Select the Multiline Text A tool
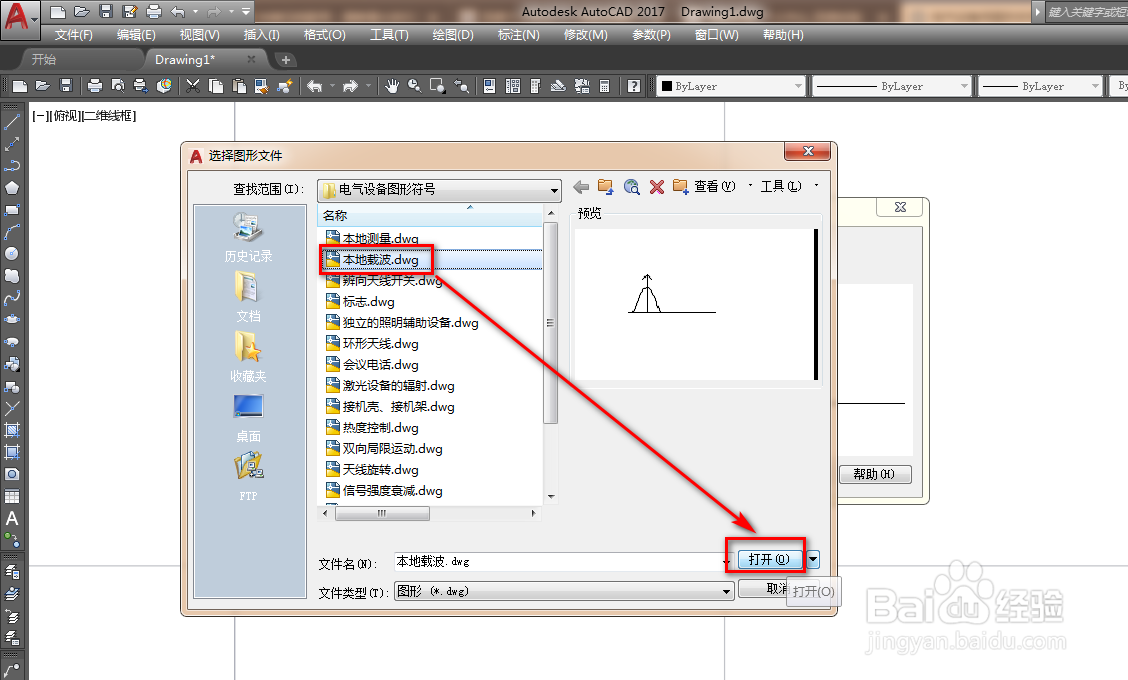 click(12, 518)
